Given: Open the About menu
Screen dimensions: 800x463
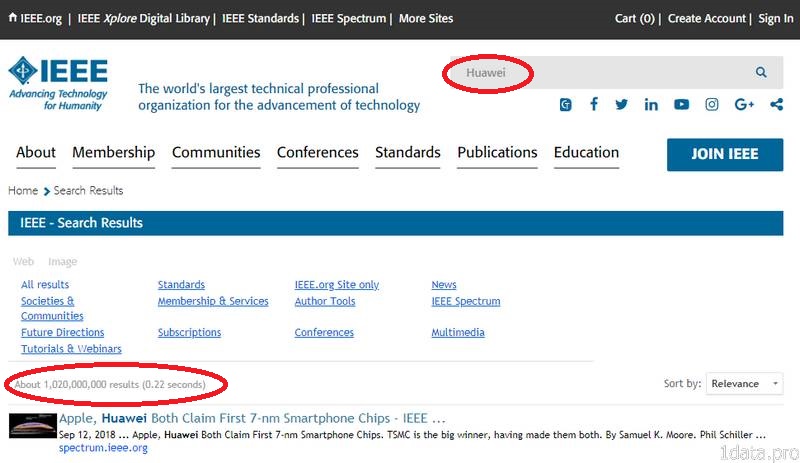Looking at the screenshot, I should (36, 152).
